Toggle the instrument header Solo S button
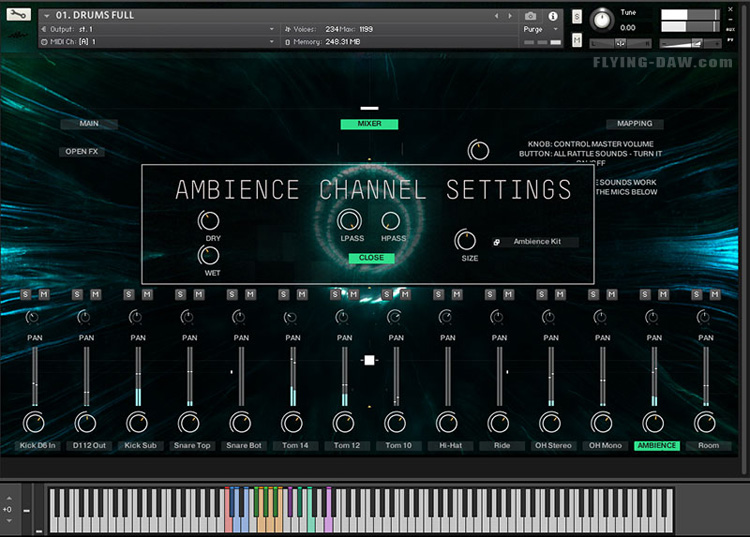 577,17
